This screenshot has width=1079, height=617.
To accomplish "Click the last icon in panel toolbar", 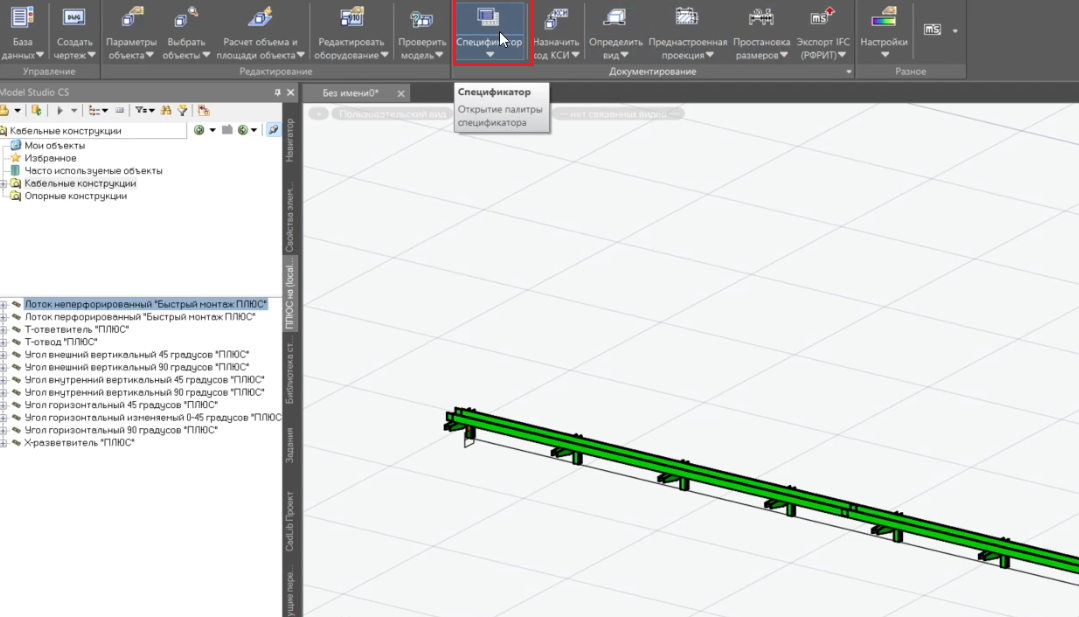I will tap(203, 110).
